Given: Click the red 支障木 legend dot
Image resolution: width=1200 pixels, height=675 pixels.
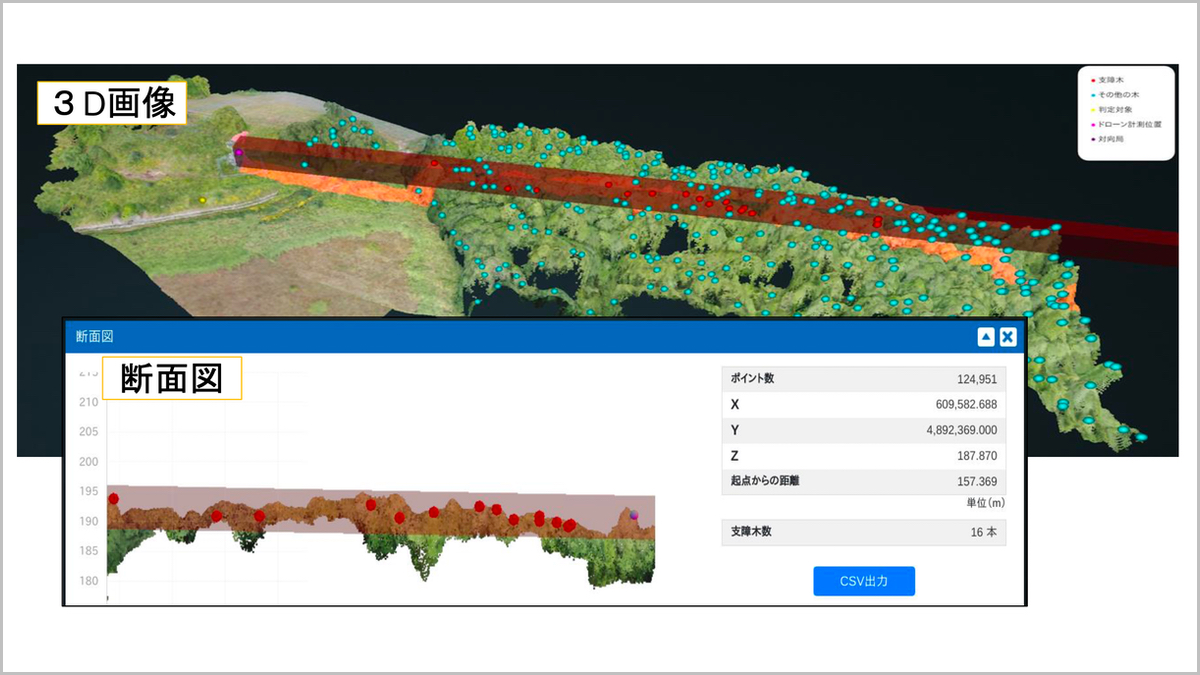Looking at the screenshot, I should 1092,79.
